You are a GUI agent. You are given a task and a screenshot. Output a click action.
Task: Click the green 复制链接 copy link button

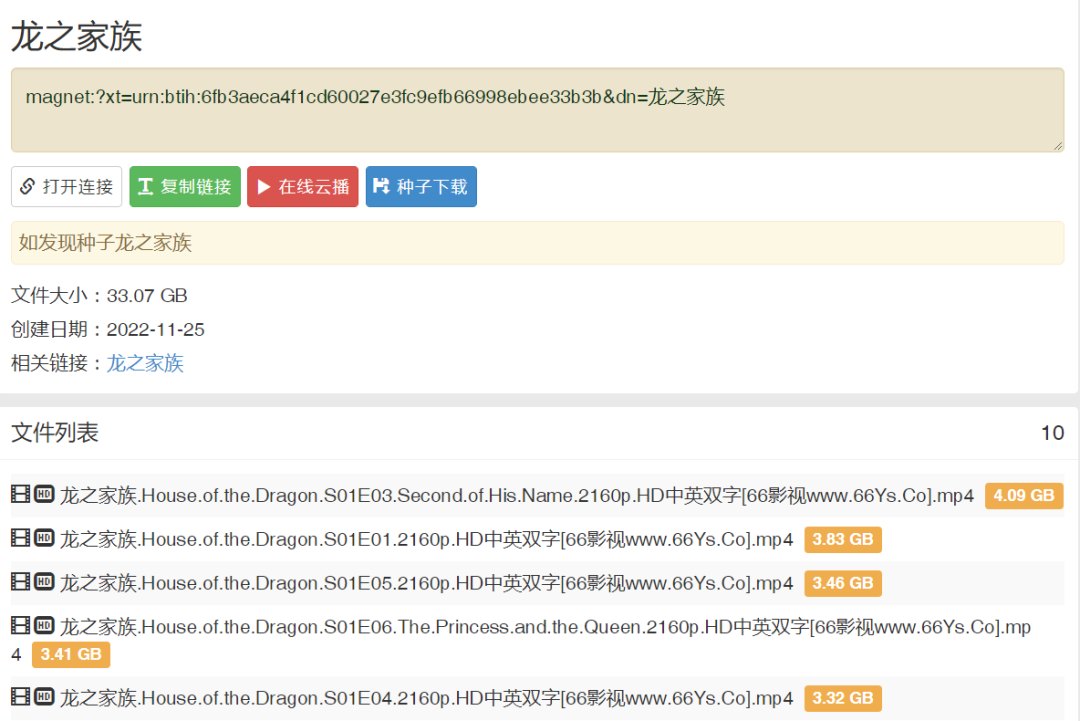(x=185, y=187)
